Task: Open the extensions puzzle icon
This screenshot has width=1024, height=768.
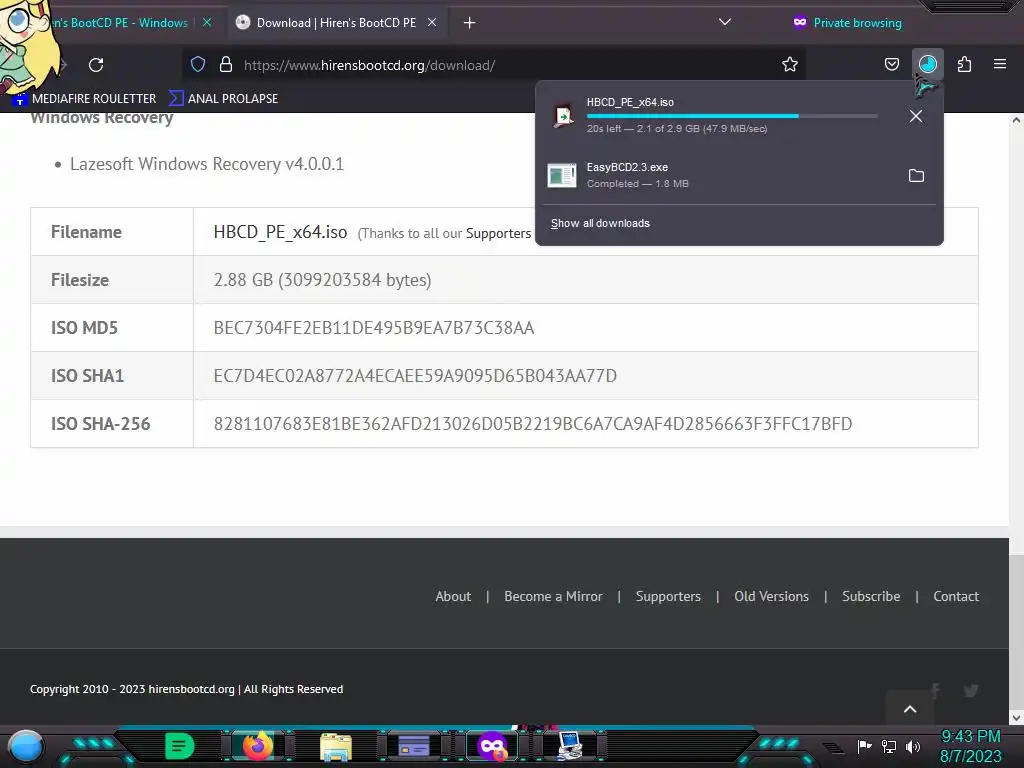Action: 964,65
